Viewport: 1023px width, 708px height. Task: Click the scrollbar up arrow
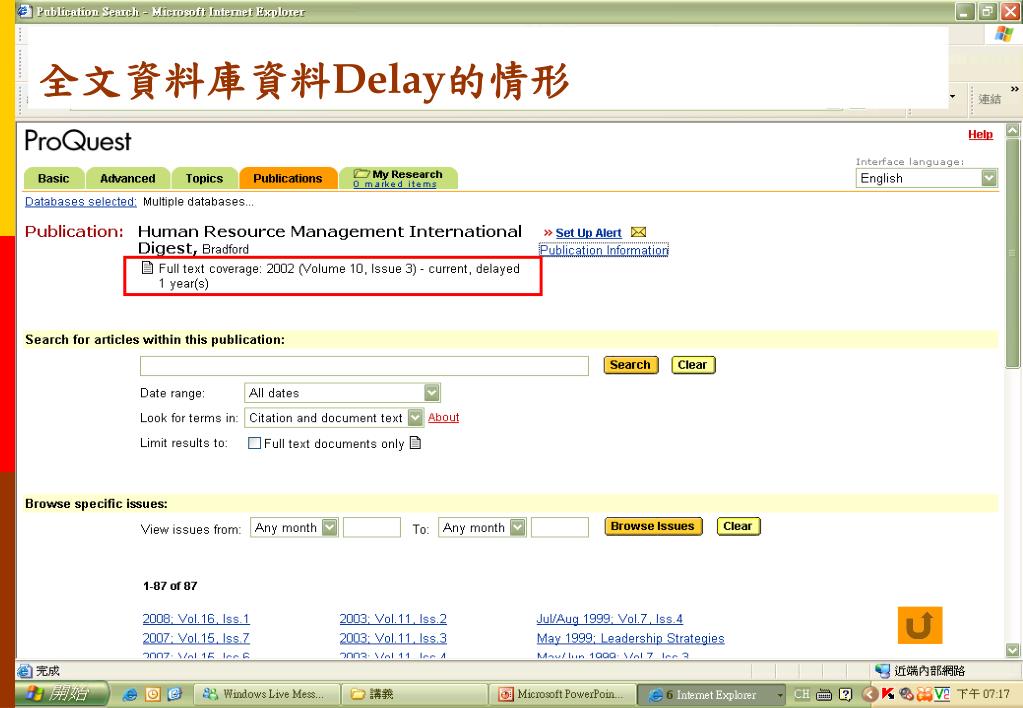(x=1013, y=130)
